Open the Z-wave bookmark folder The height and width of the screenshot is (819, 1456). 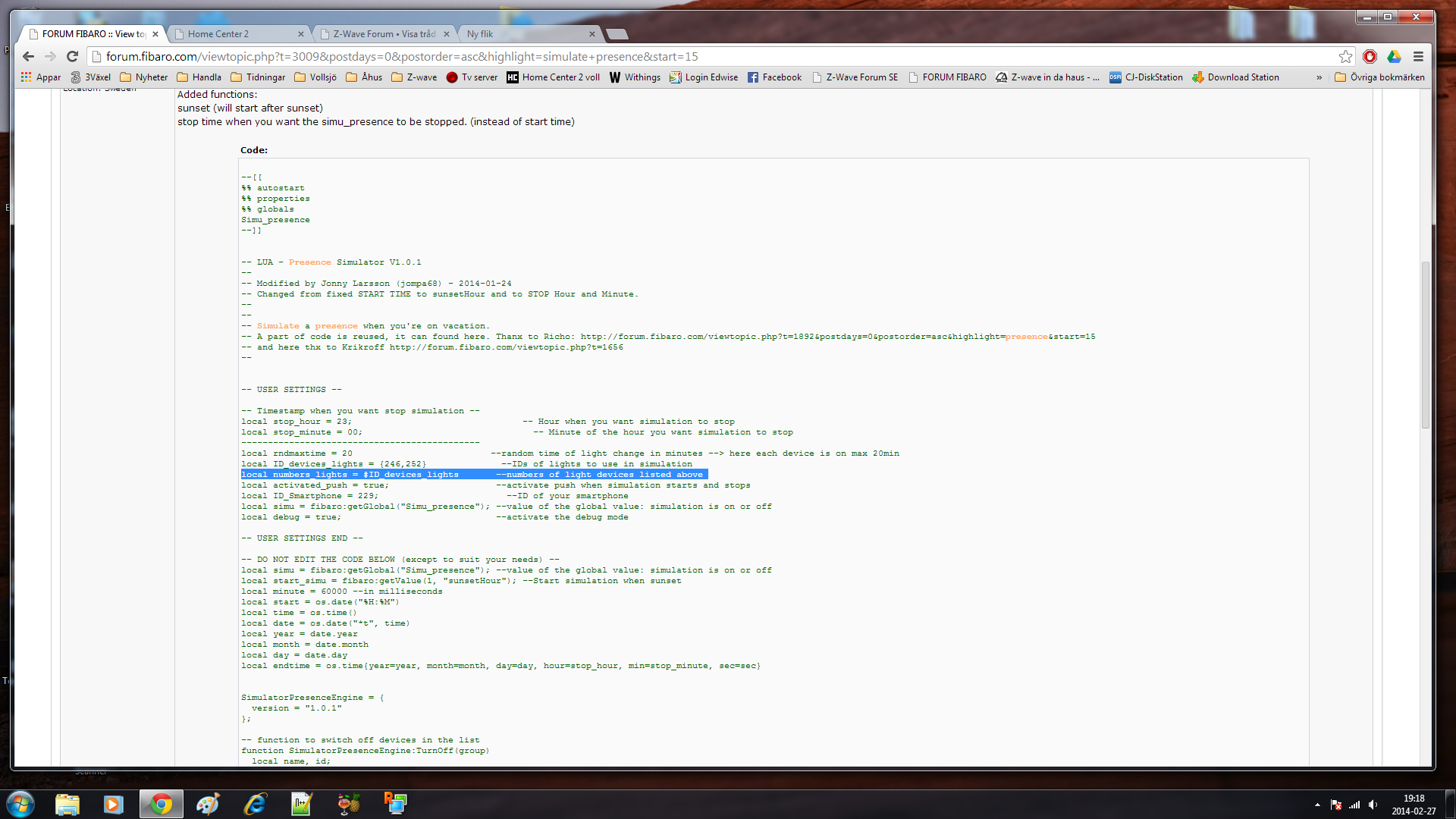[414, 77]
